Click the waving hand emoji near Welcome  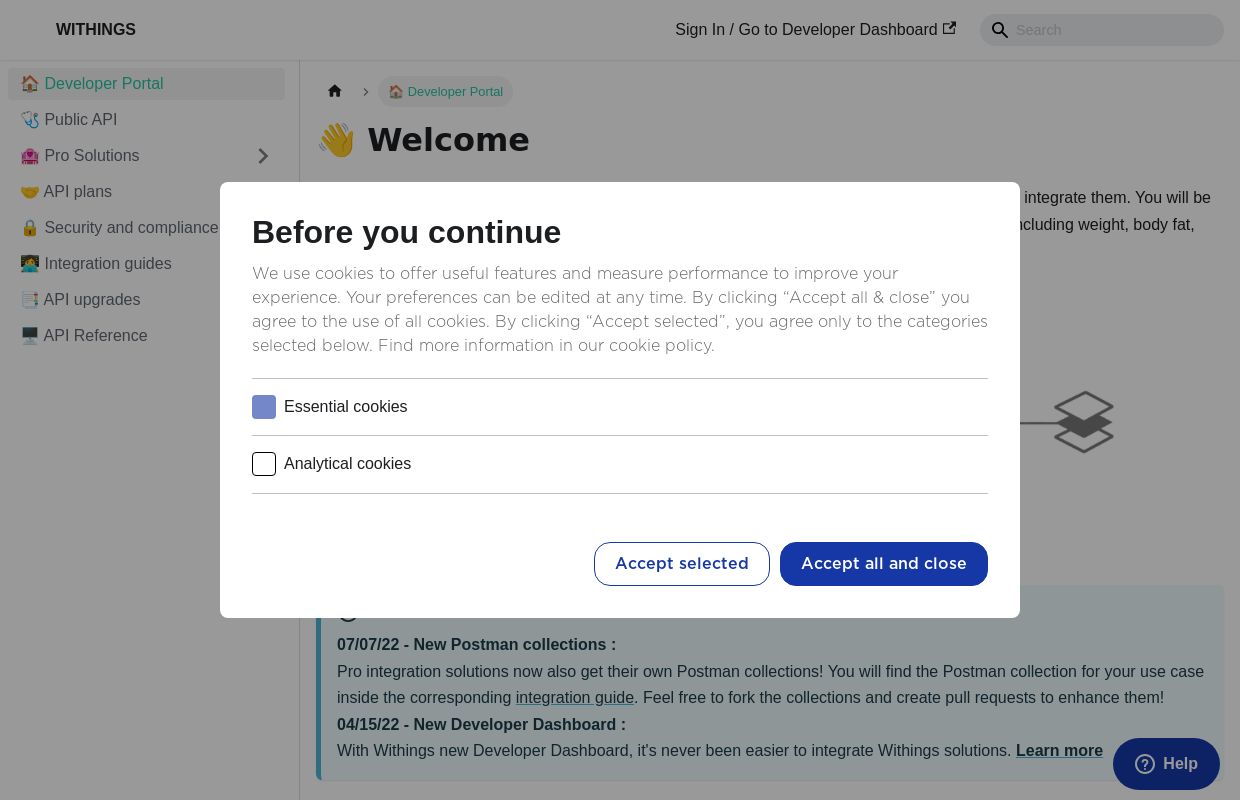[337, 140]
